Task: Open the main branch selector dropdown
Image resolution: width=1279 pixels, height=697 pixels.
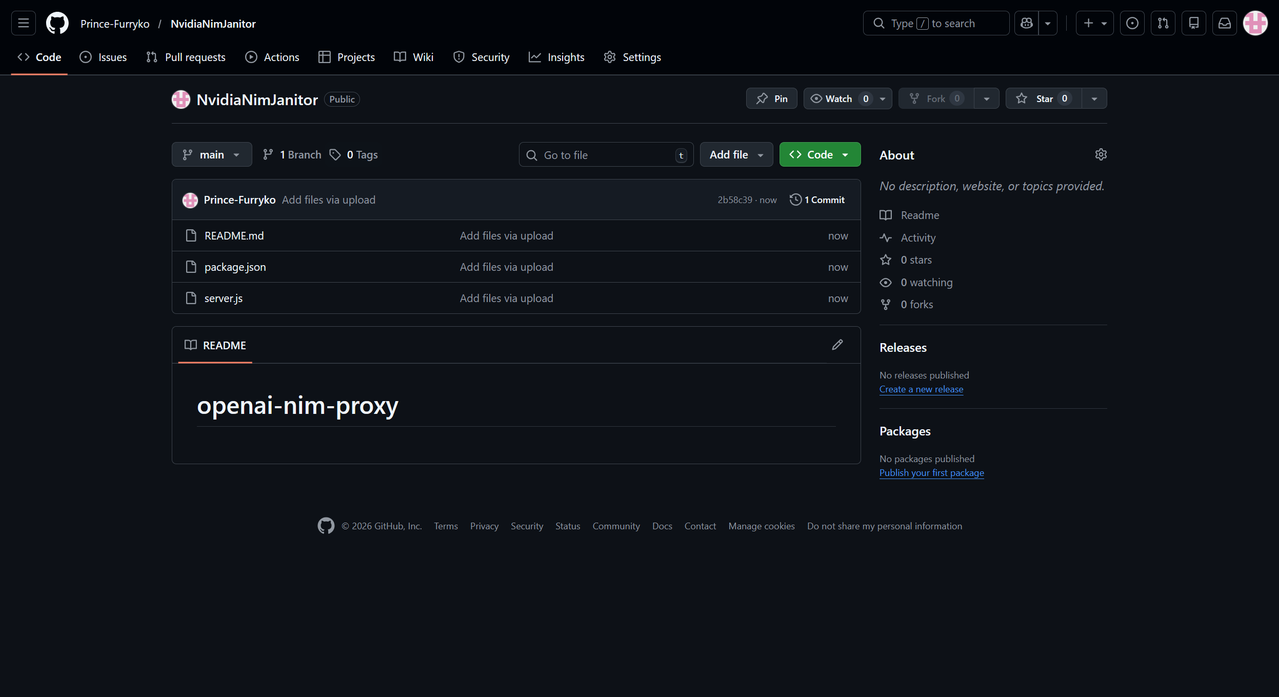Action: click(211, 154)
